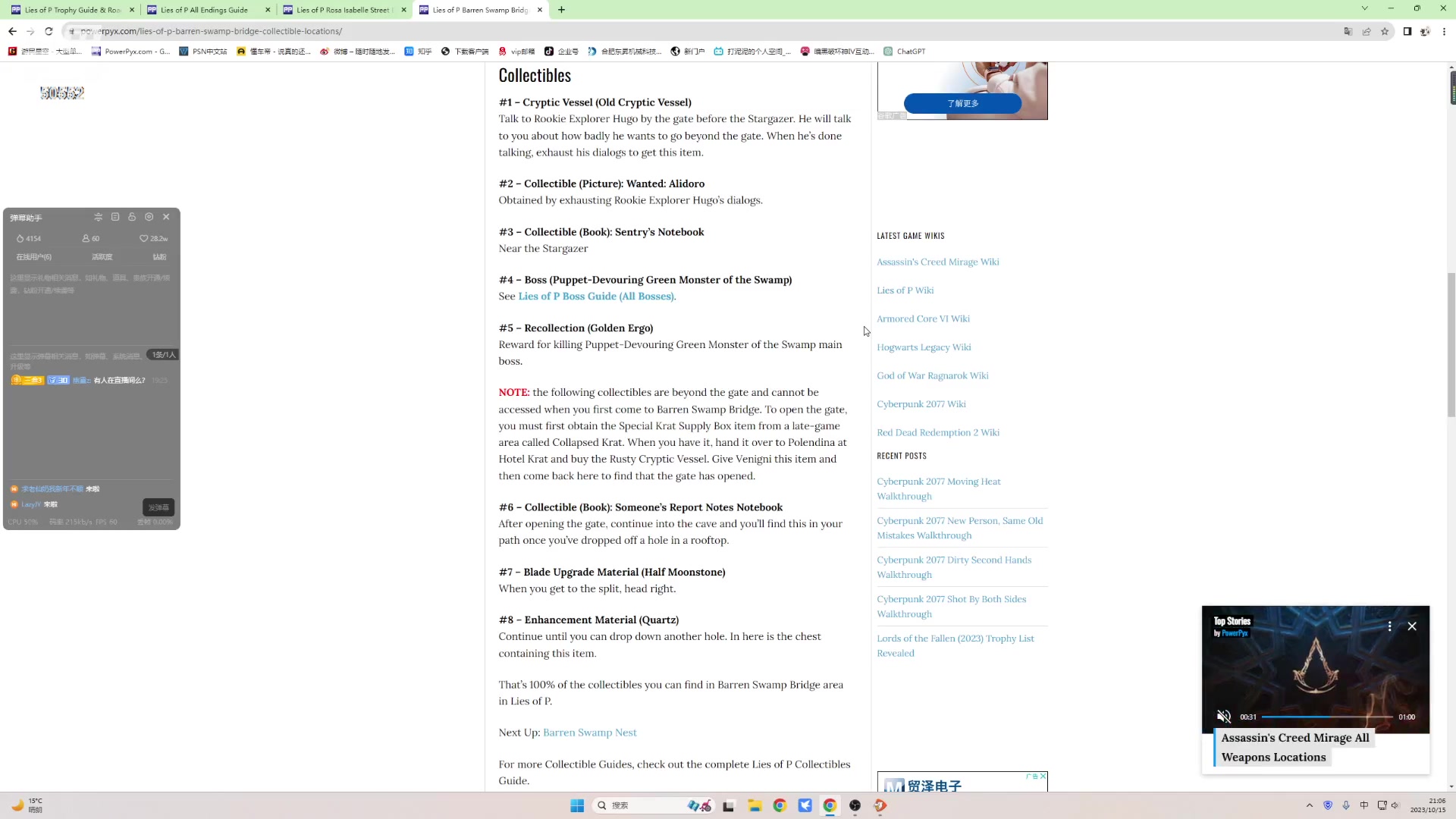Viewport: 1456px width, 819px height.
Task: Select the 在线用户(6) tab
Action: pyautogui.click(x=34, y=257)
